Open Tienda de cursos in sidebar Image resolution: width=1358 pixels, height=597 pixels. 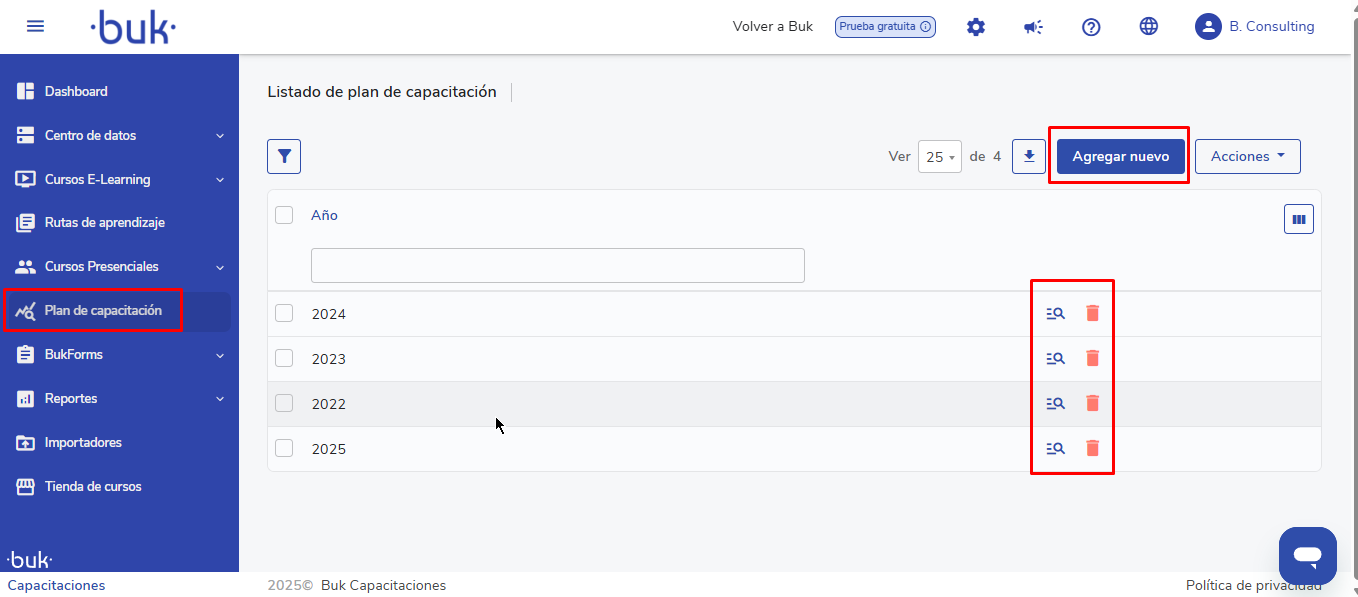click(93, 487)
